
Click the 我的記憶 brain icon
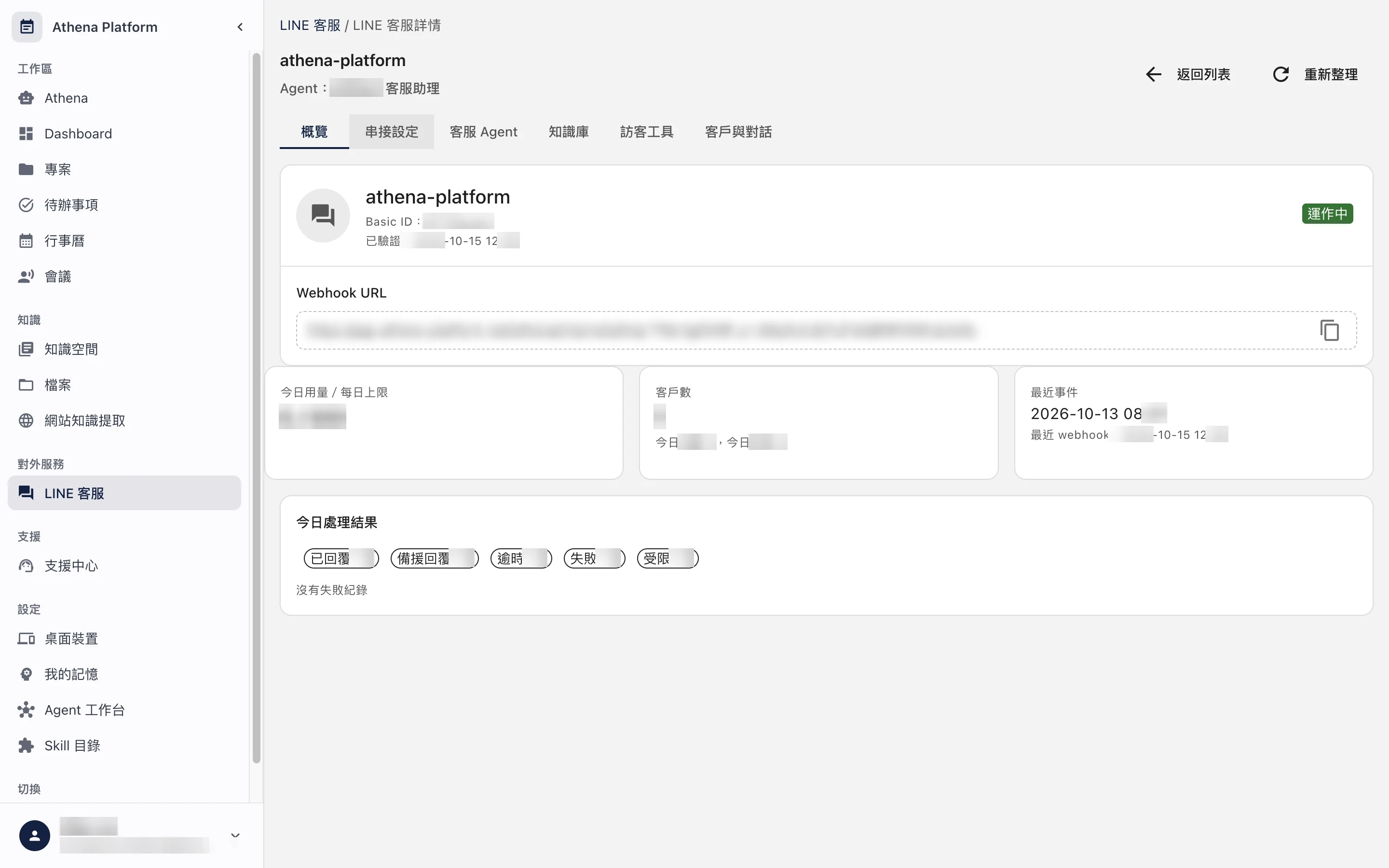(26, 674)
